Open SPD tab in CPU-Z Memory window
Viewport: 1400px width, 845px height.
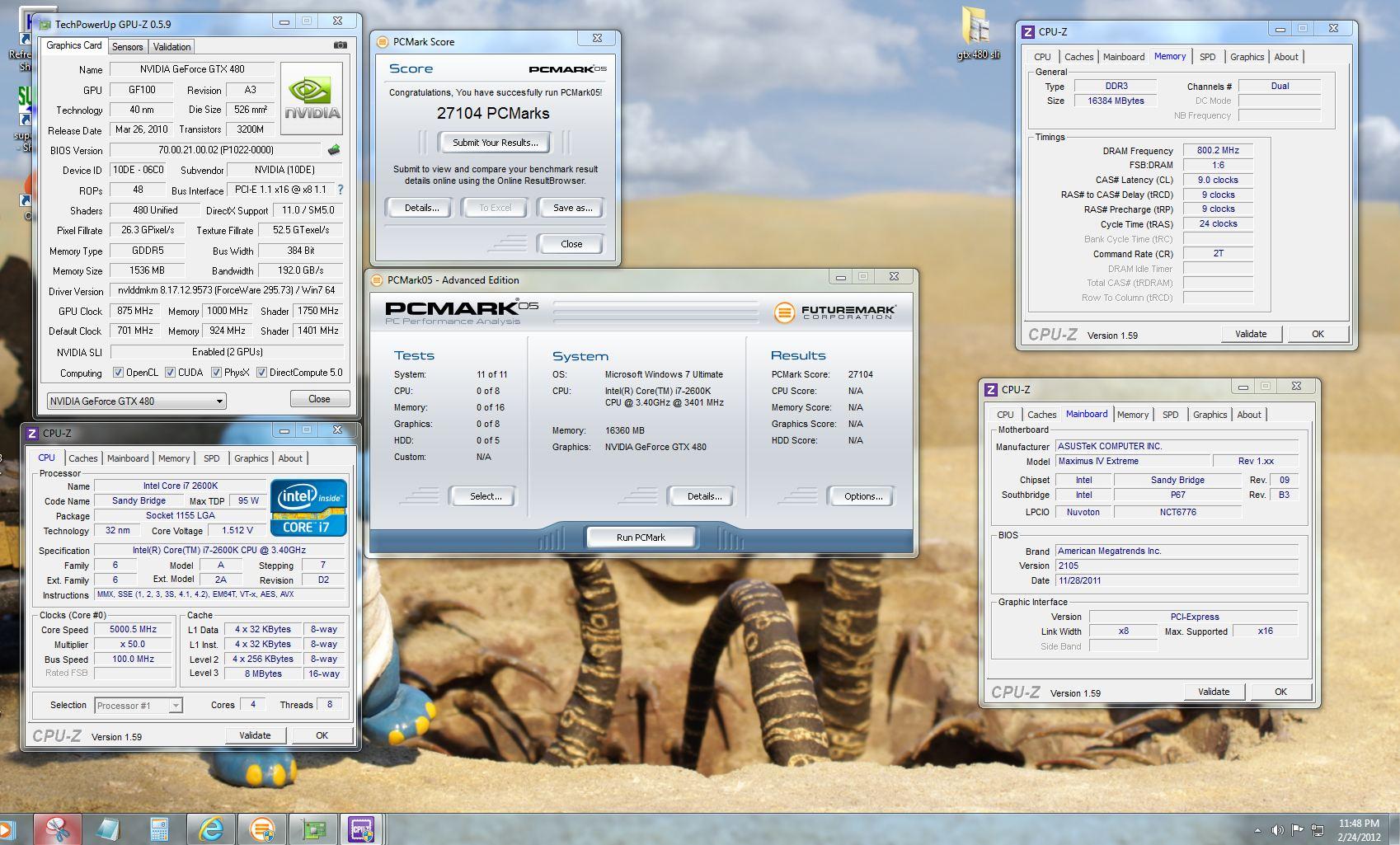pyautogui.click(x=1207, y=57)
